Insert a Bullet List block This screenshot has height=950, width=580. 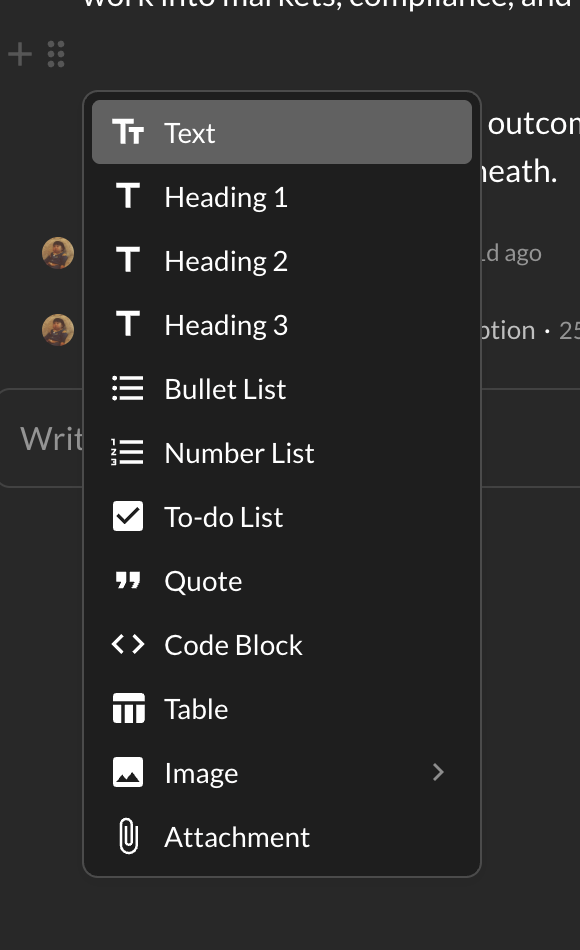282,388
